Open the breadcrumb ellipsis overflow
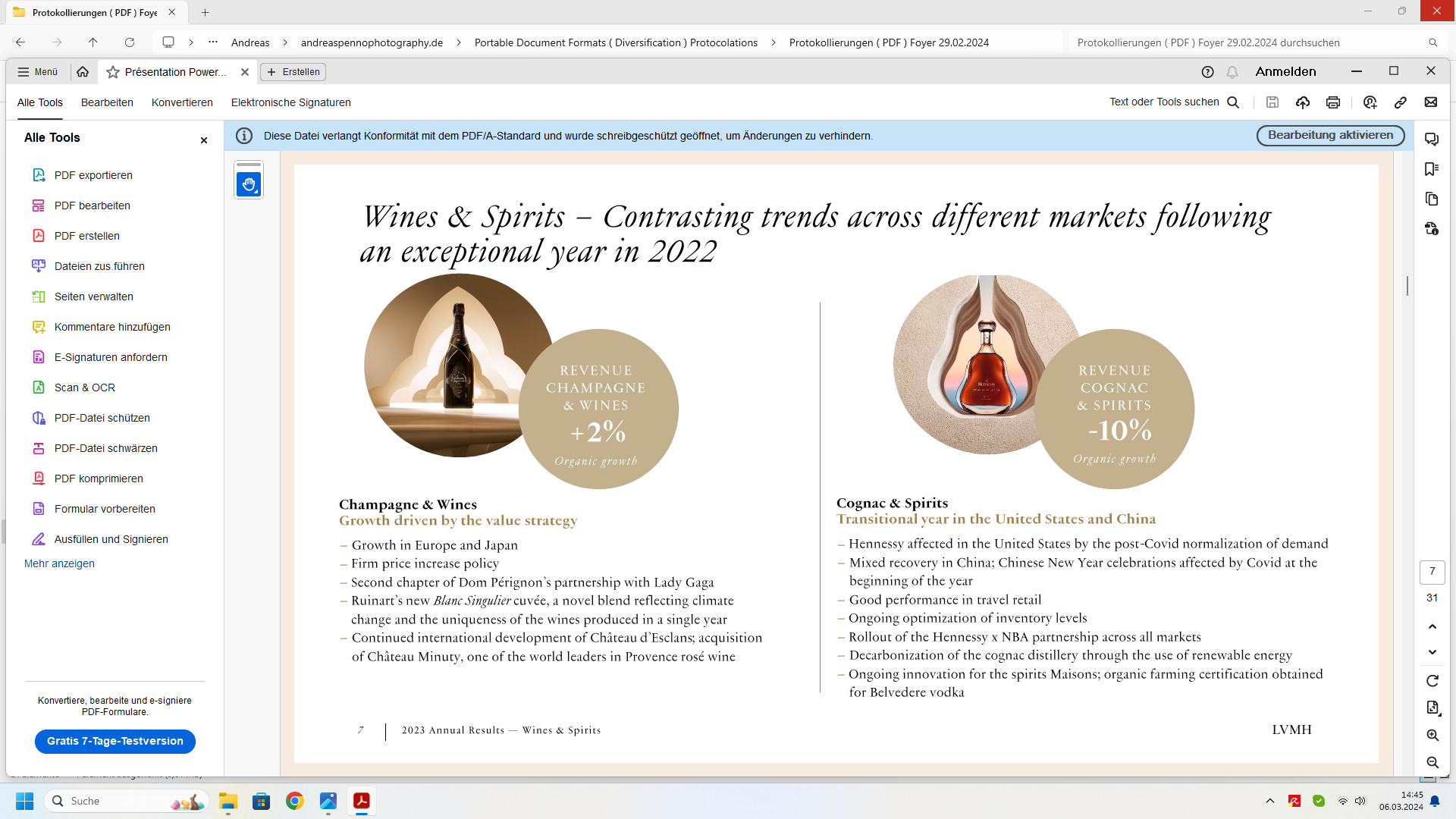Viewport: 1456px width, 819px height. pyautogui.click(x=213, y=42)
